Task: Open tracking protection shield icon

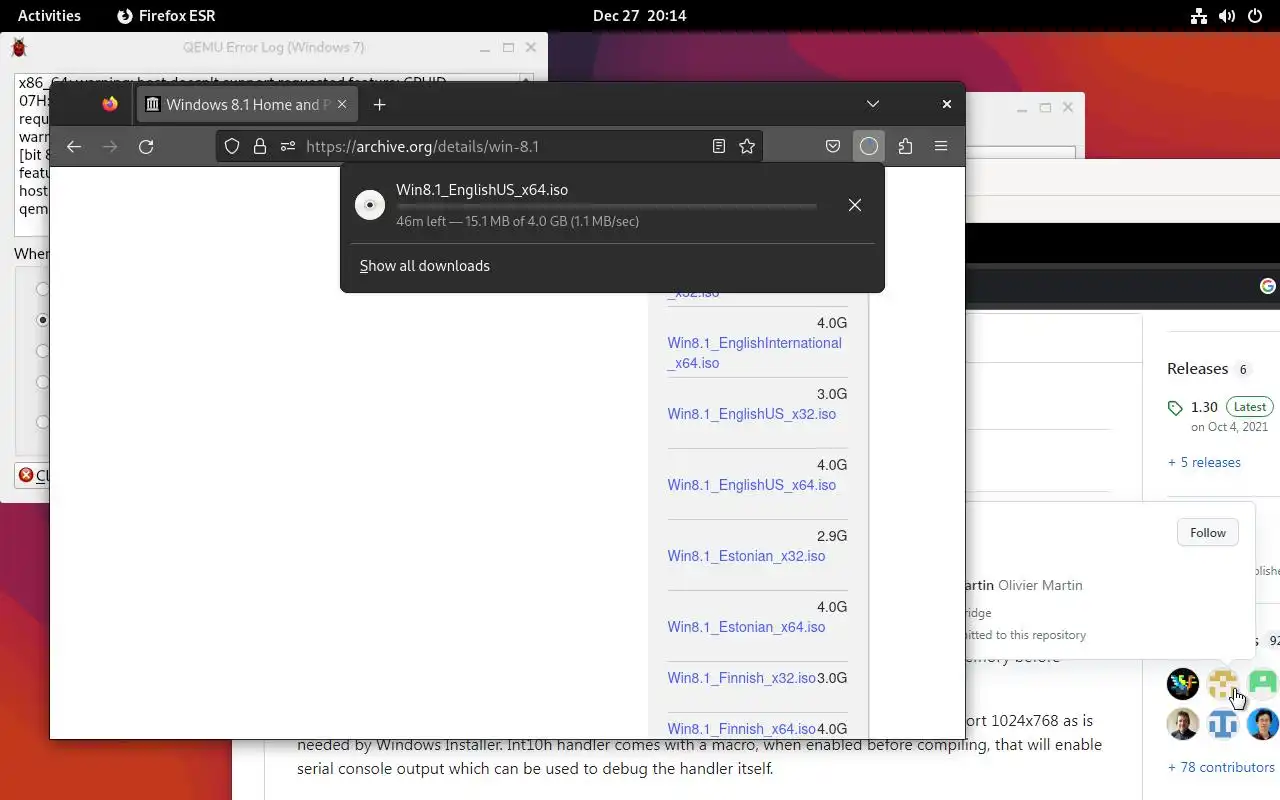Action: [x=232, y=146]
